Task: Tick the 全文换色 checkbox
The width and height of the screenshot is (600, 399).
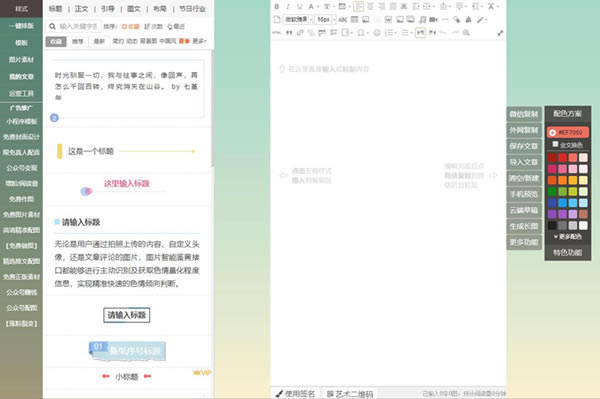Action: click(x=555, y=144)
